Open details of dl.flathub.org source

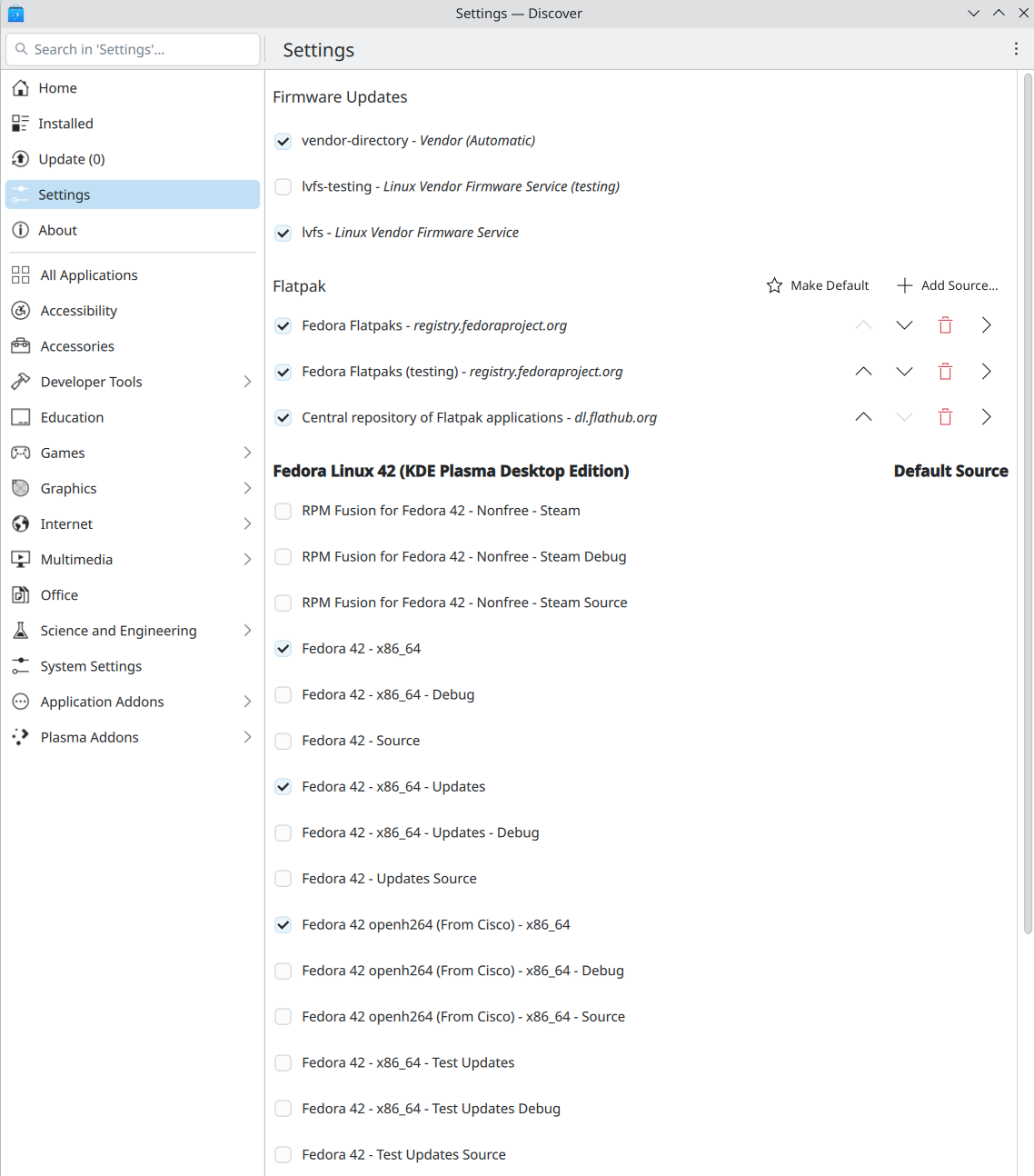[986, 417]
